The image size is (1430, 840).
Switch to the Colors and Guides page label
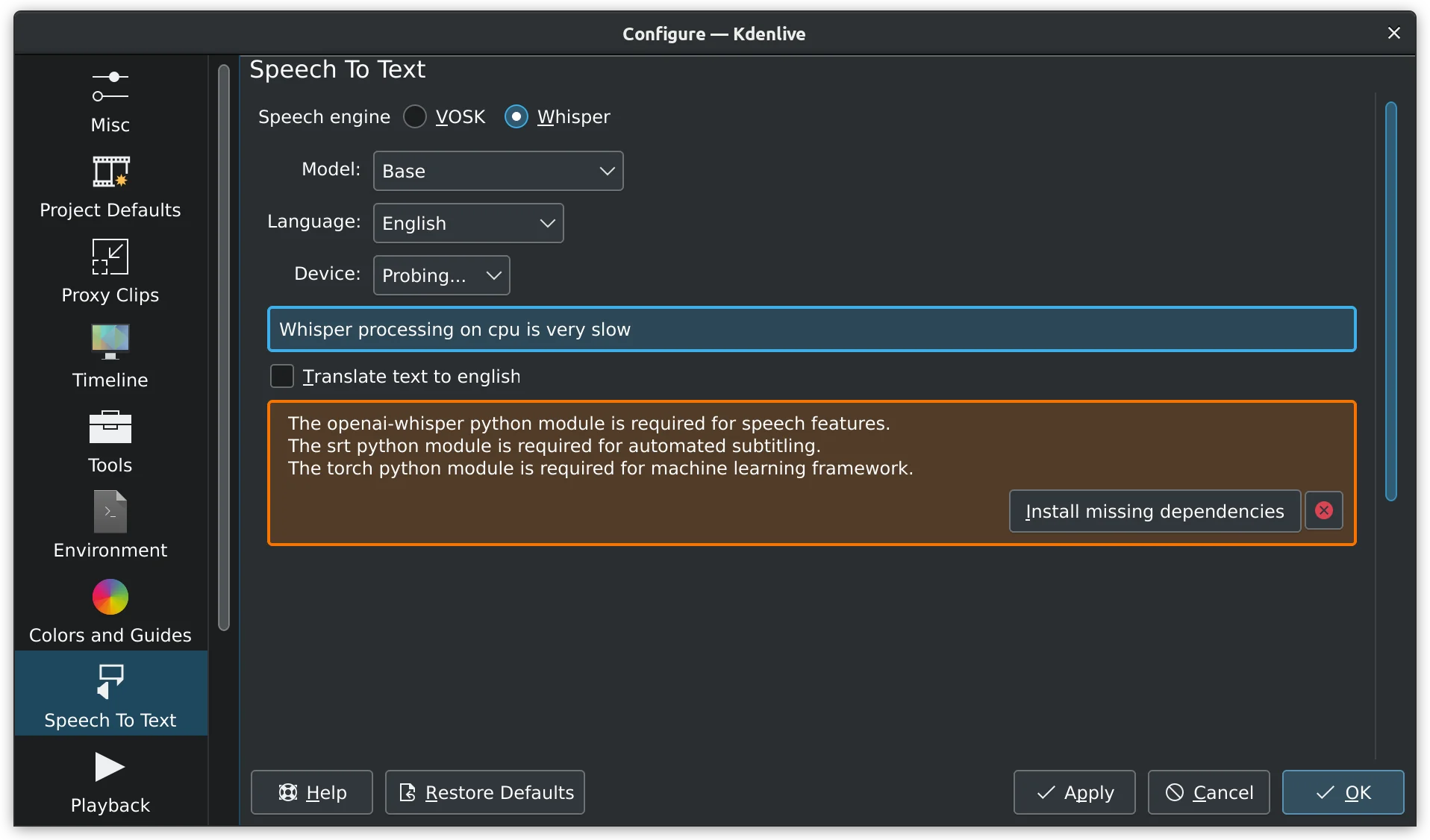pyautogui.click(x=110, y=635)
